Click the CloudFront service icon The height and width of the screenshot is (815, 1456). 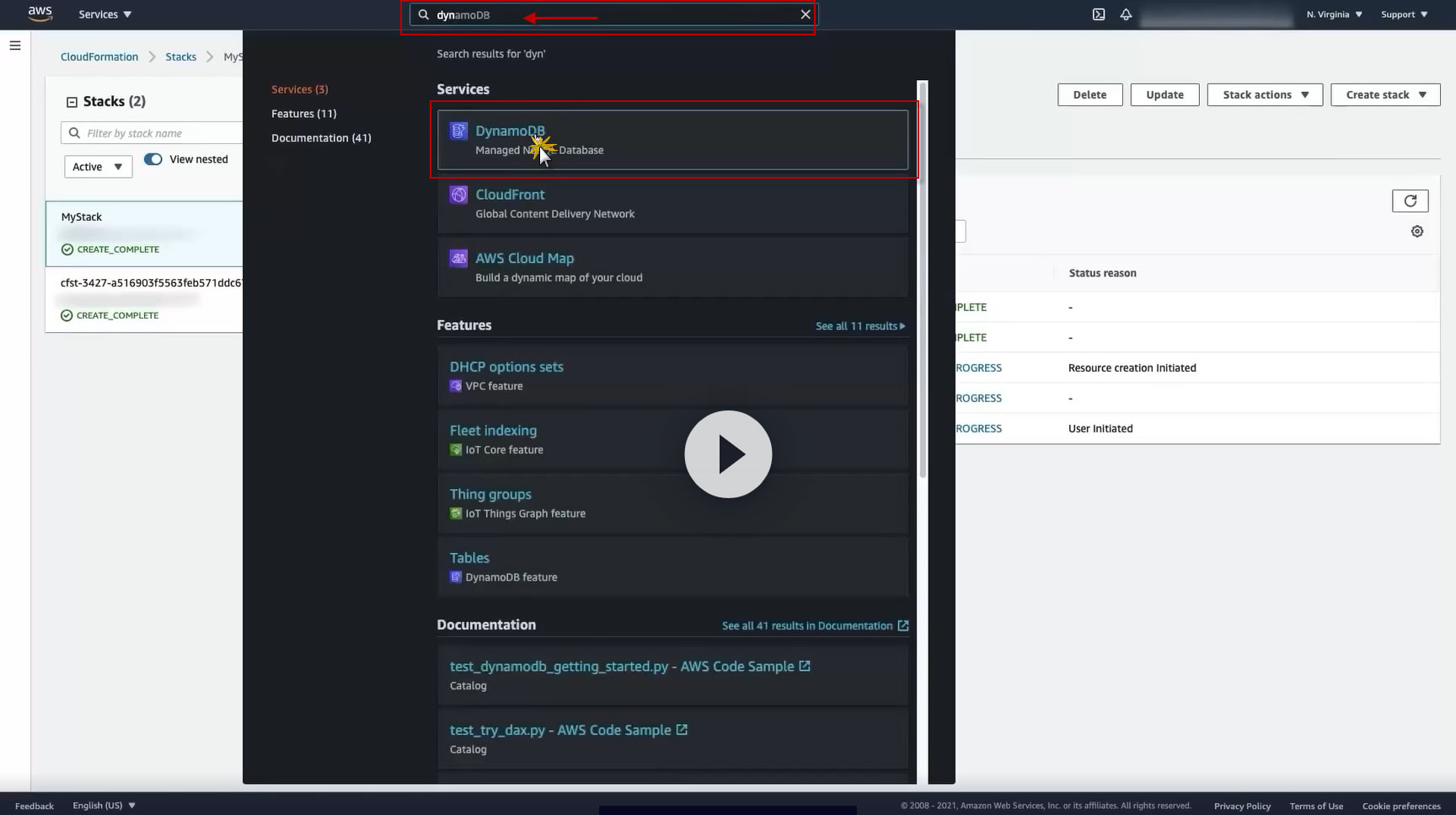click(458, 195)
